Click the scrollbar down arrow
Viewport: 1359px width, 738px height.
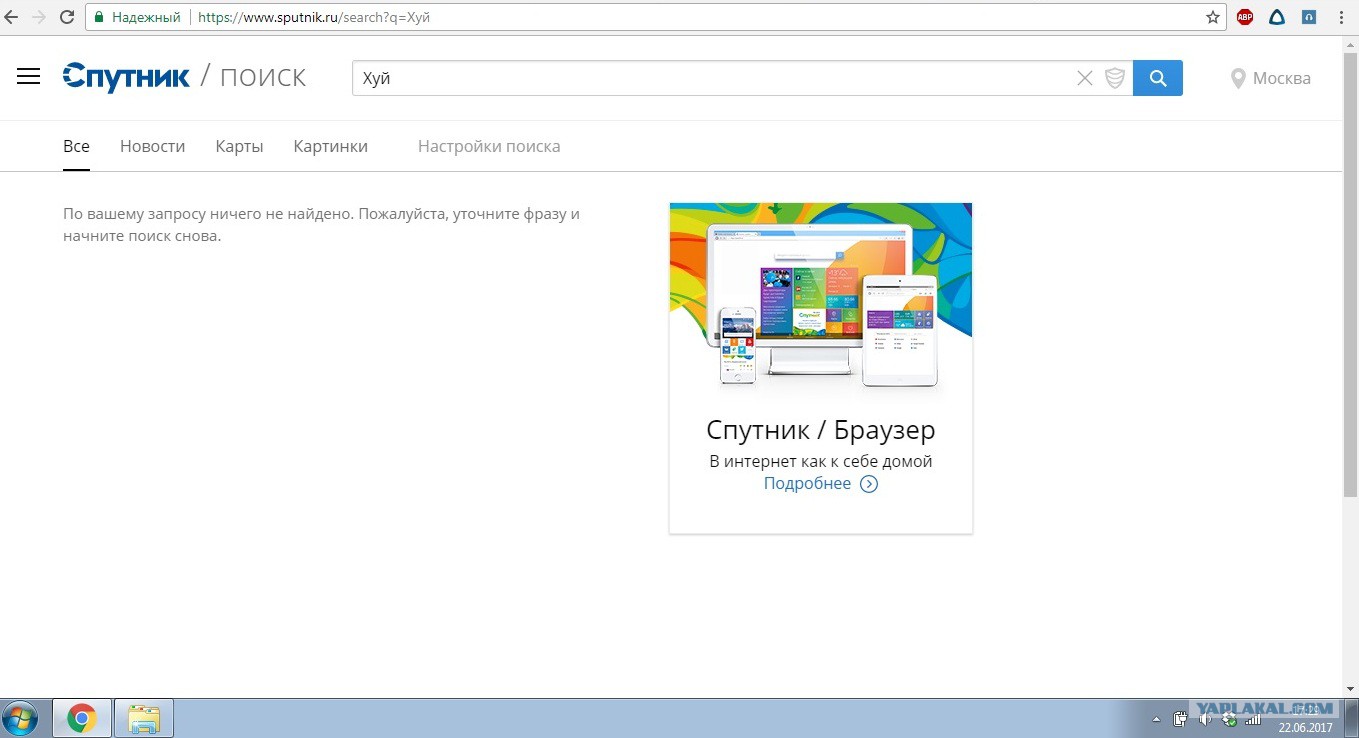[1350, 689]
